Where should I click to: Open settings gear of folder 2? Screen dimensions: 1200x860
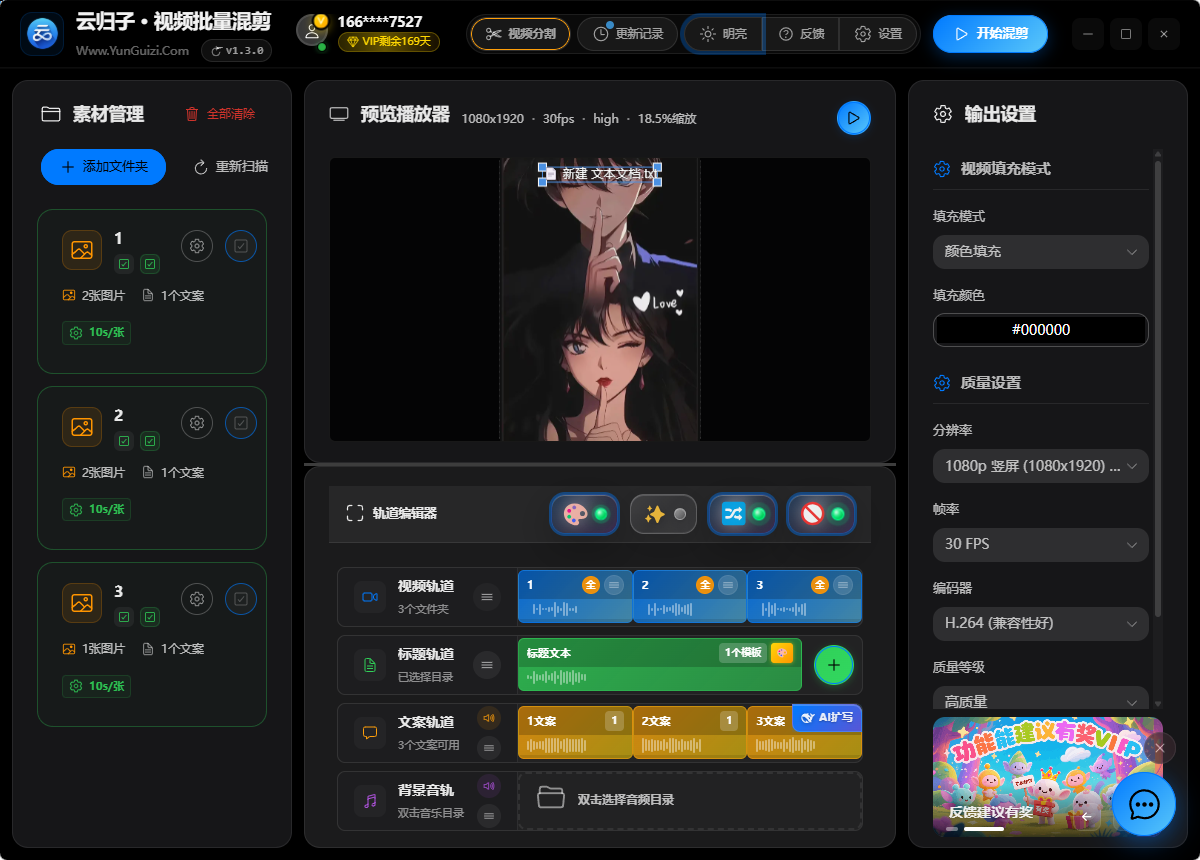click(197, 423)
